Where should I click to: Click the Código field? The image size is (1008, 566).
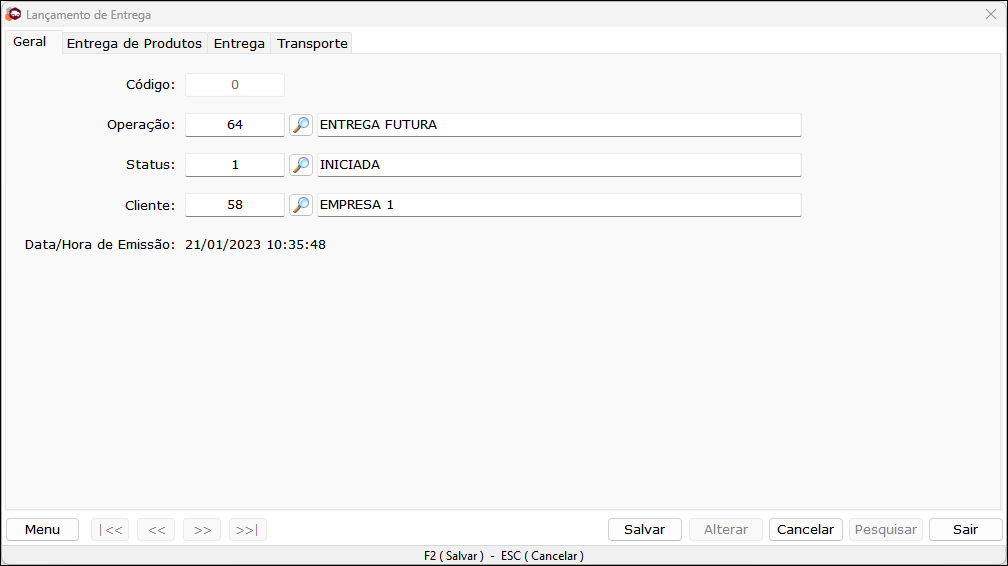pyautogui.click(x=235, y=85)
